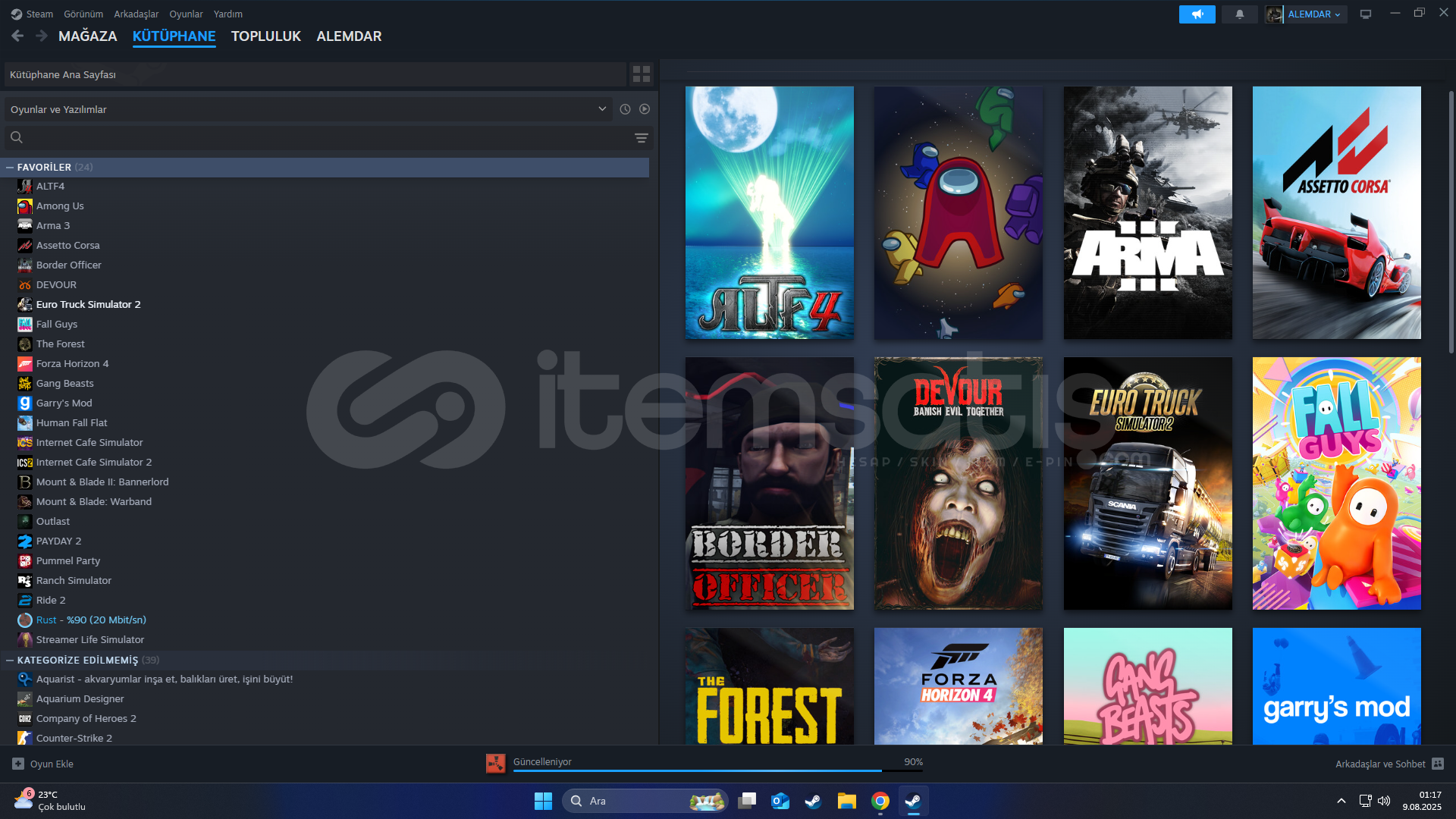Open the ALEMDAR profile tab
This screenshot has width=1456, height=819.
349,36
